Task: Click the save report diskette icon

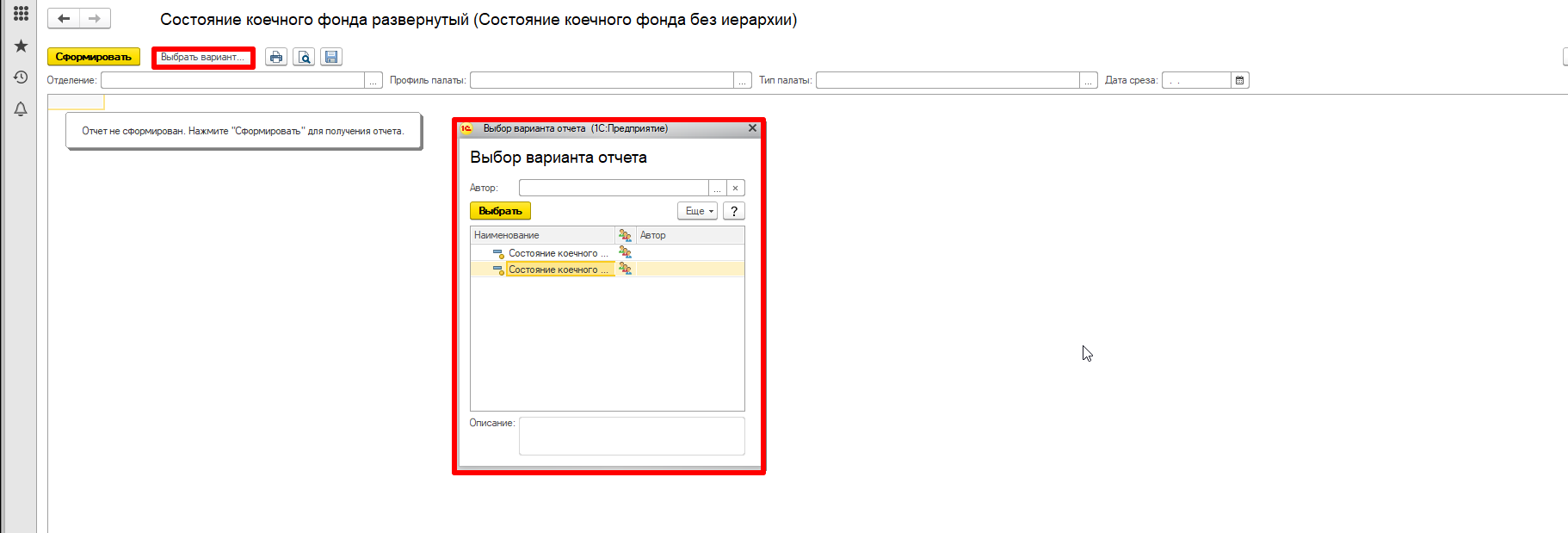Action: (x=331, y=57)
